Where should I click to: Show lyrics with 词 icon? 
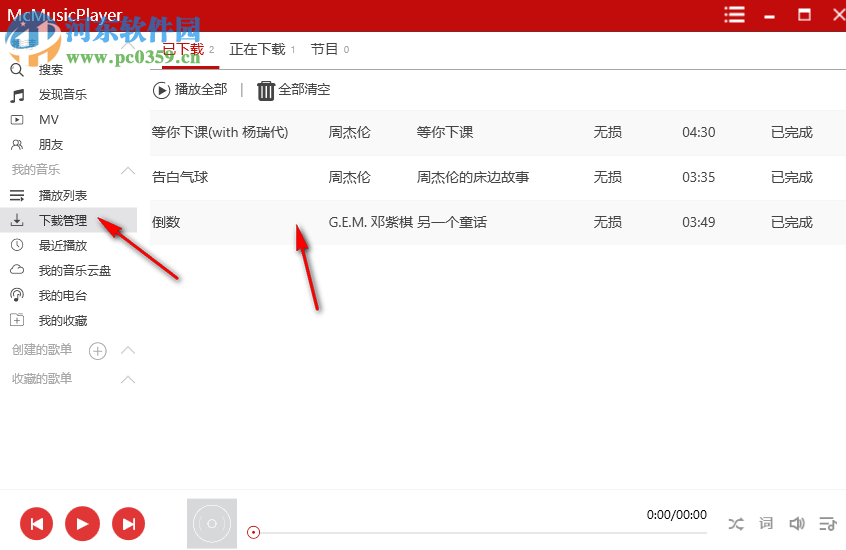(x=766, y=523)
